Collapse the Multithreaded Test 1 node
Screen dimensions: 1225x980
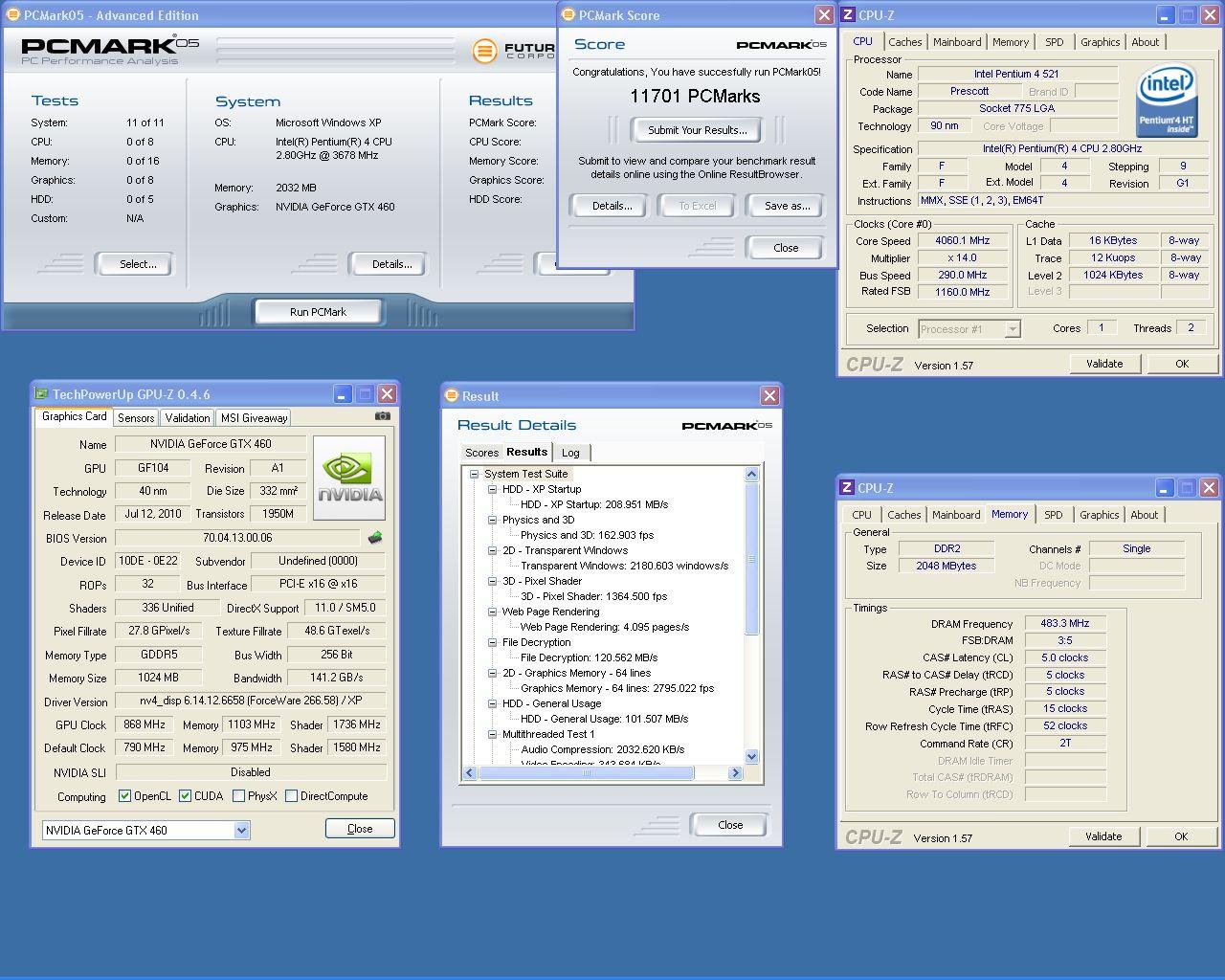pos(492,734)
